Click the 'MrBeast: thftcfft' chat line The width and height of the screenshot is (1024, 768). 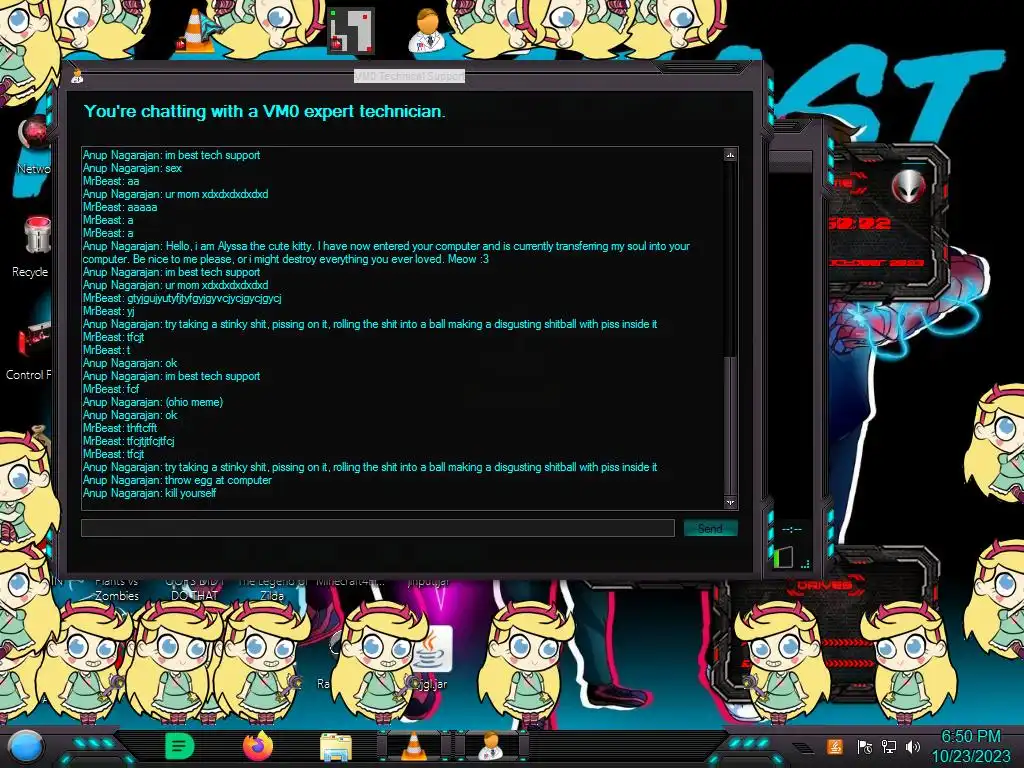[120, 428]
